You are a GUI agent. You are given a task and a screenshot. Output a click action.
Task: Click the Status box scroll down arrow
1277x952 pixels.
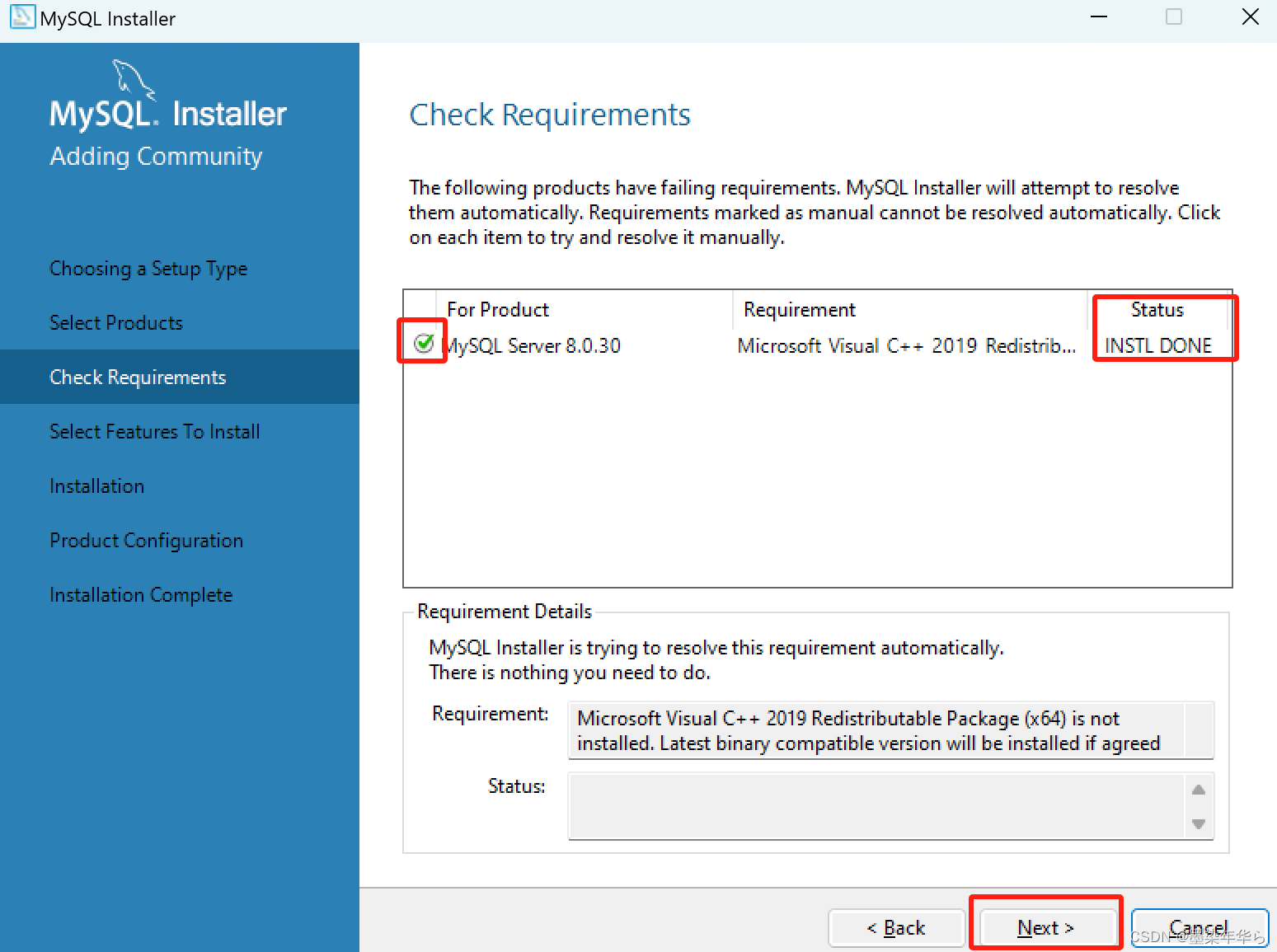click(1199, 823)
